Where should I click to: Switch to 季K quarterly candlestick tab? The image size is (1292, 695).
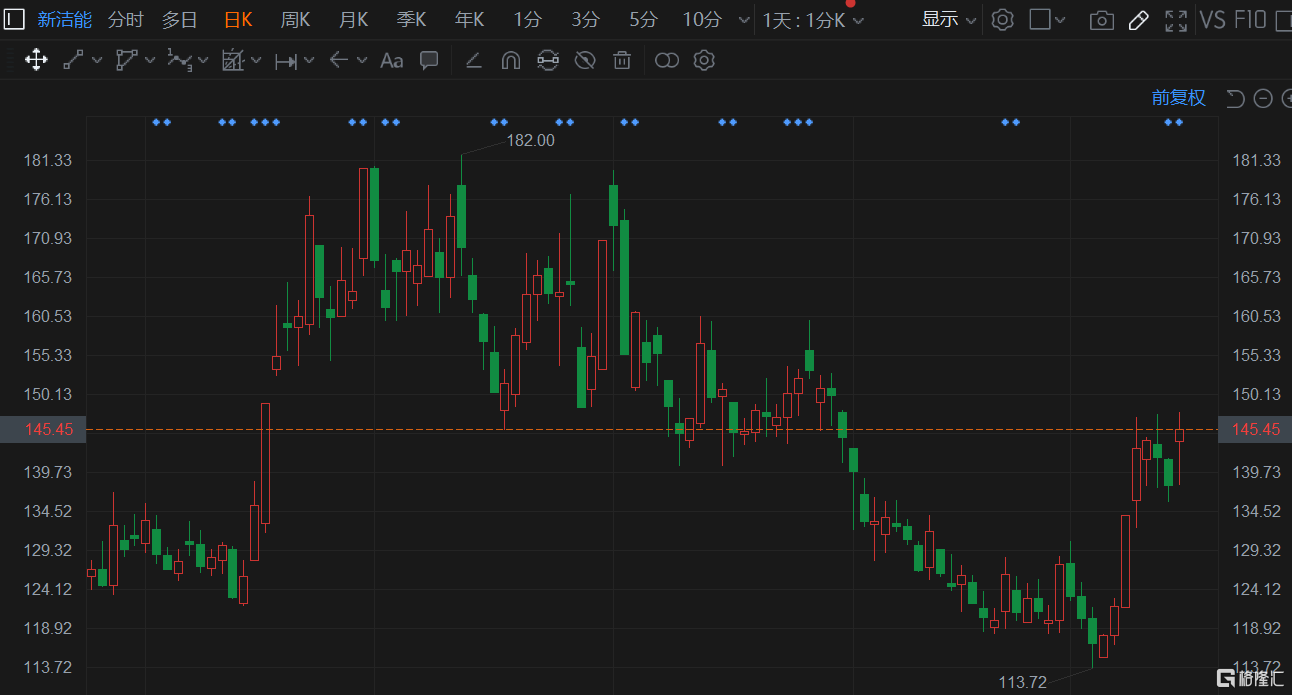[x=412, y=19]
